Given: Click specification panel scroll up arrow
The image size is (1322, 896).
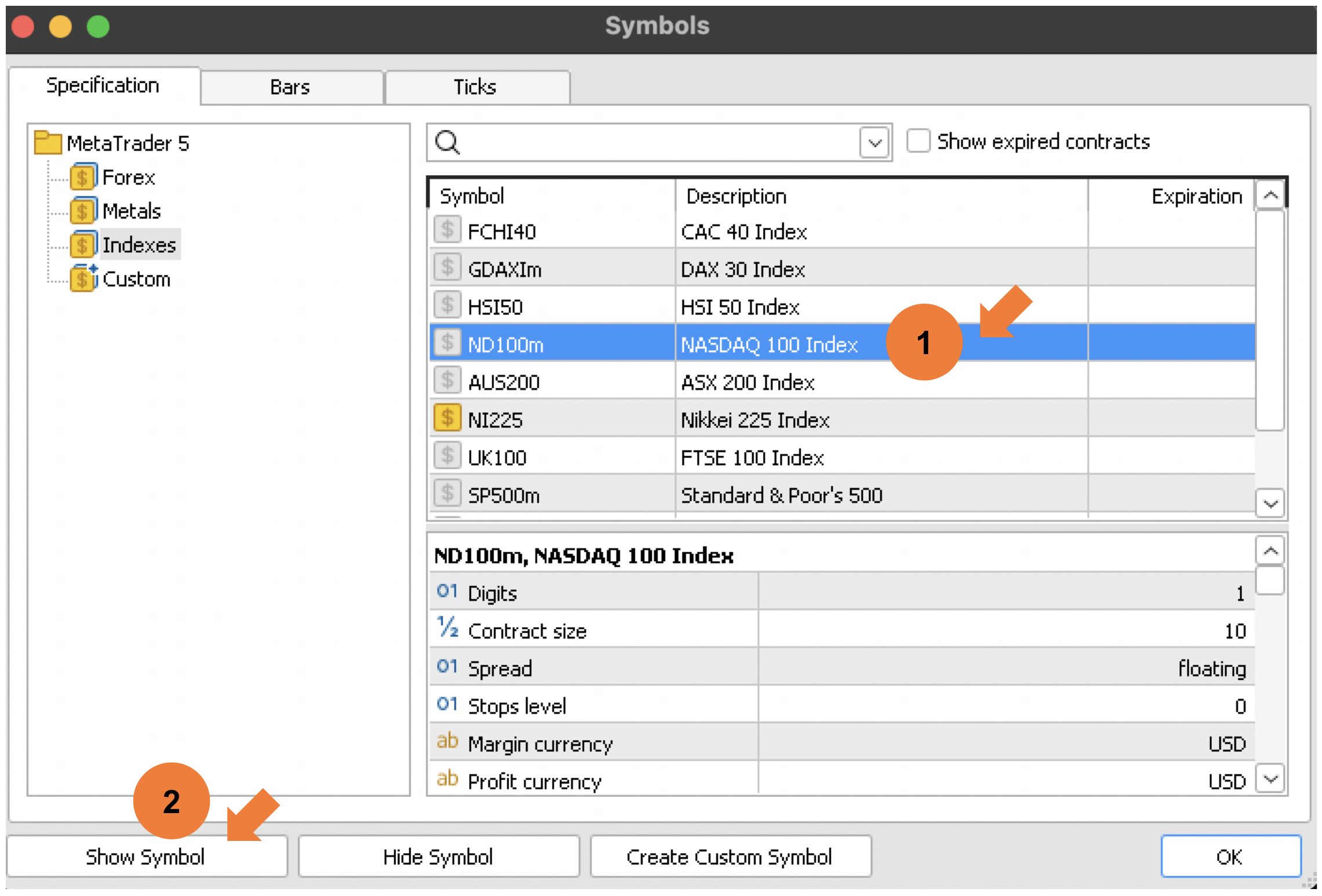Looking at the screenshot, I should (x=1270, y=550).
